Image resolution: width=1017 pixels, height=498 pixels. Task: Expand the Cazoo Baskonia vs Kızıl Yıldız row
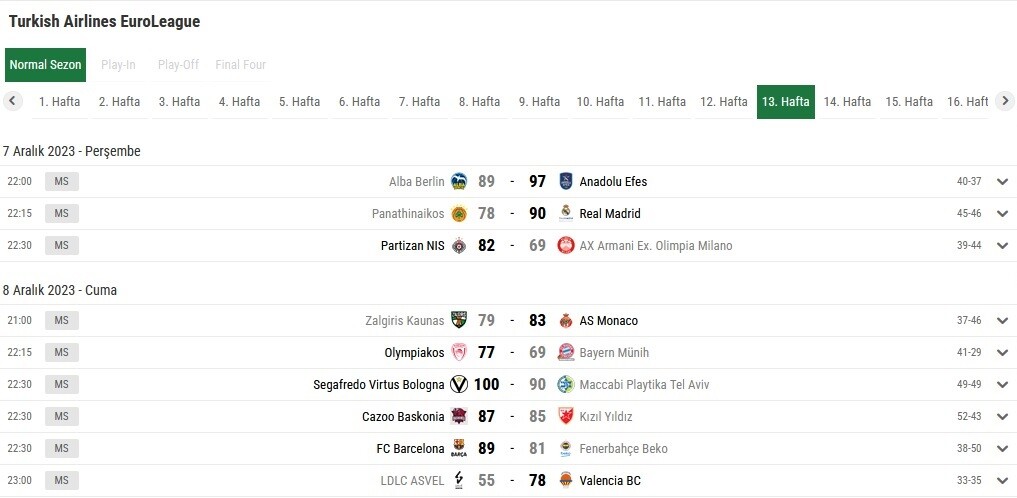pyautogui.click(x=1003, y=416)
